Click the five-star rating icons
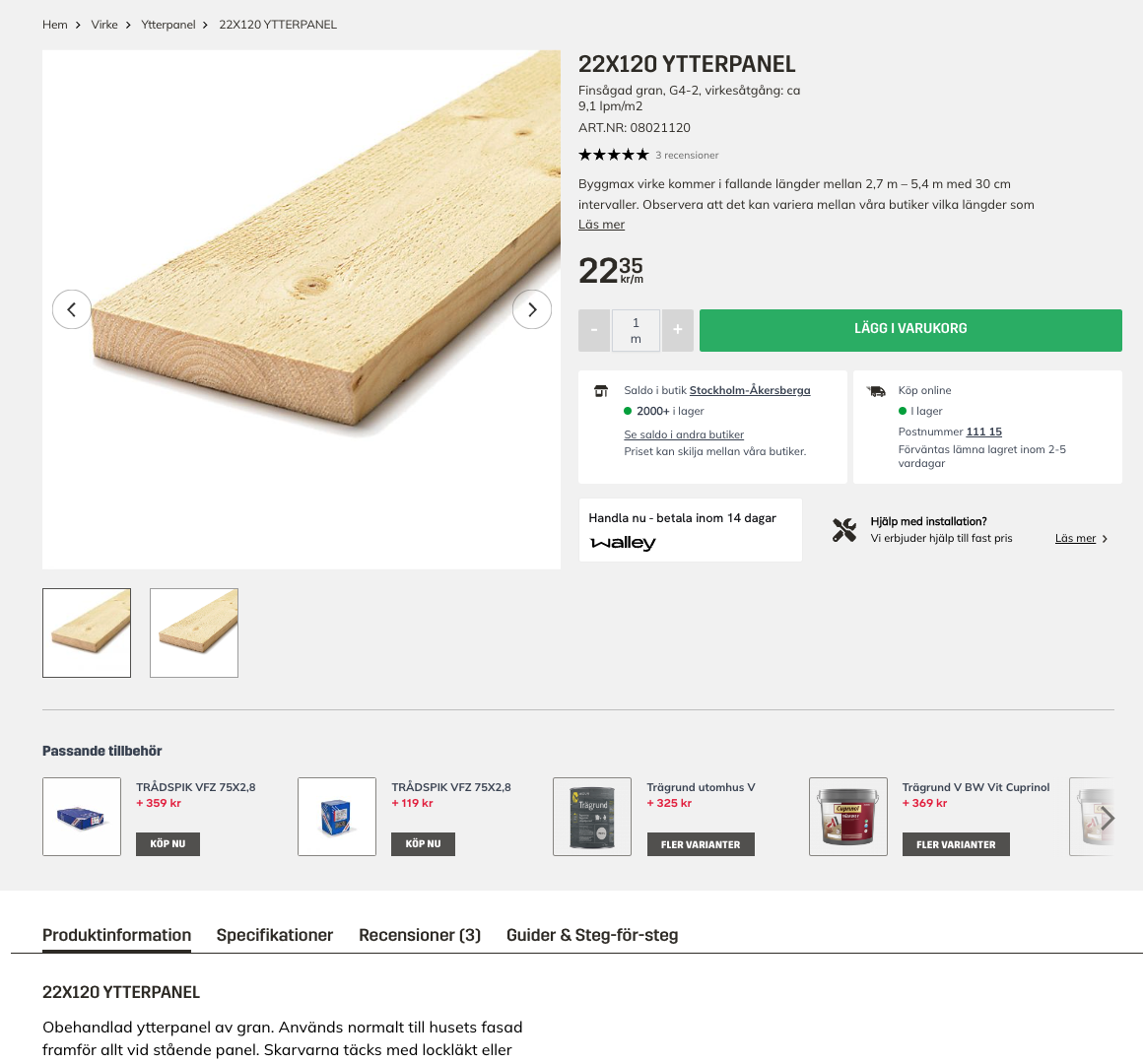Screen dimensions: 1143x1064 click(613, 154)
